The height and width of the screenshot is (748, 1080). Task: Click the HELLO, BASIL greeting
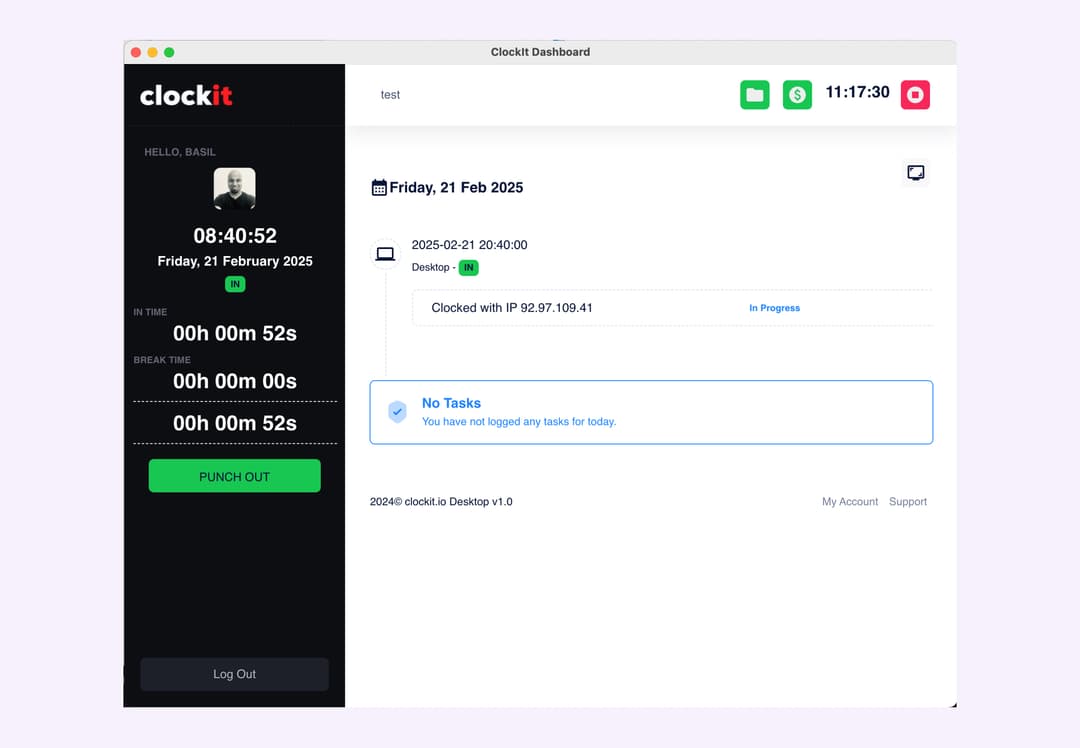tap(180, 152)
